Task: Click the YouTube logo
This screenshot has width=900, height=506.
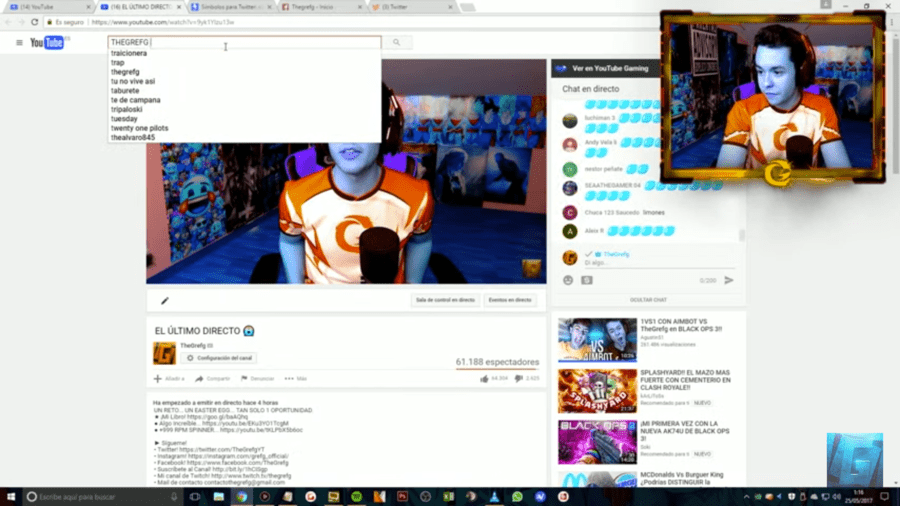Action: click(x=47, y=42)
